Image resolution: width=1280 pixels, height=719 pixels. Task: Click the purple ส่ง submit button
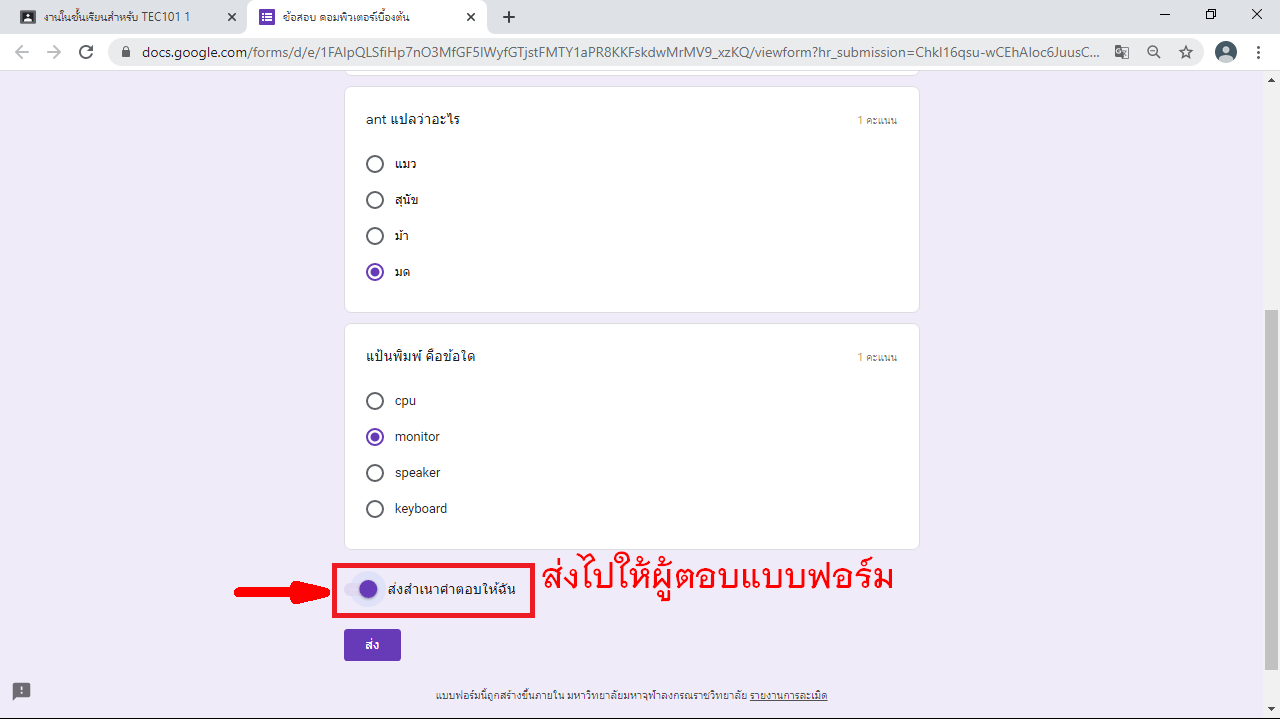click(372, 645)
